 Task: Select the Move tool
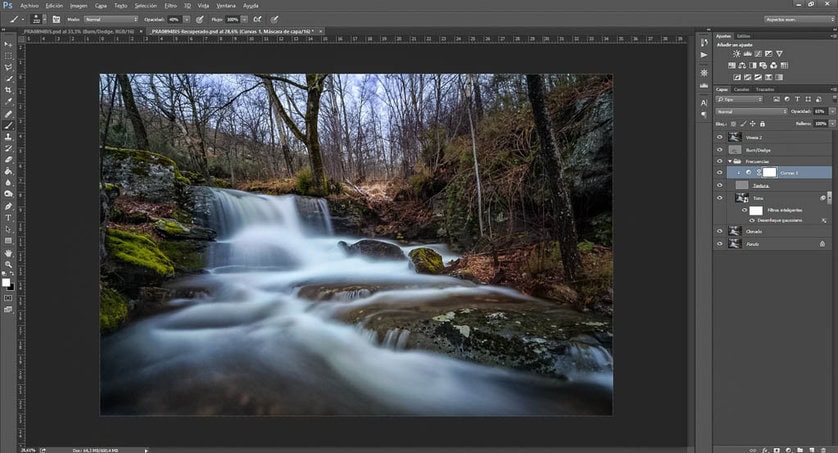click(x=9, y=43)
